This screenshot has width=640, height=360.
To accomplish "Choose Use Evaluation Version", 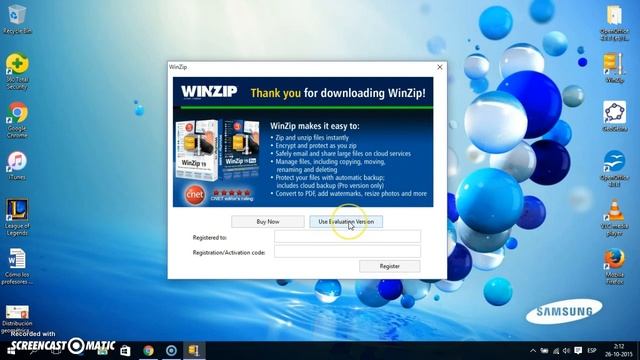I will point(346,222).
